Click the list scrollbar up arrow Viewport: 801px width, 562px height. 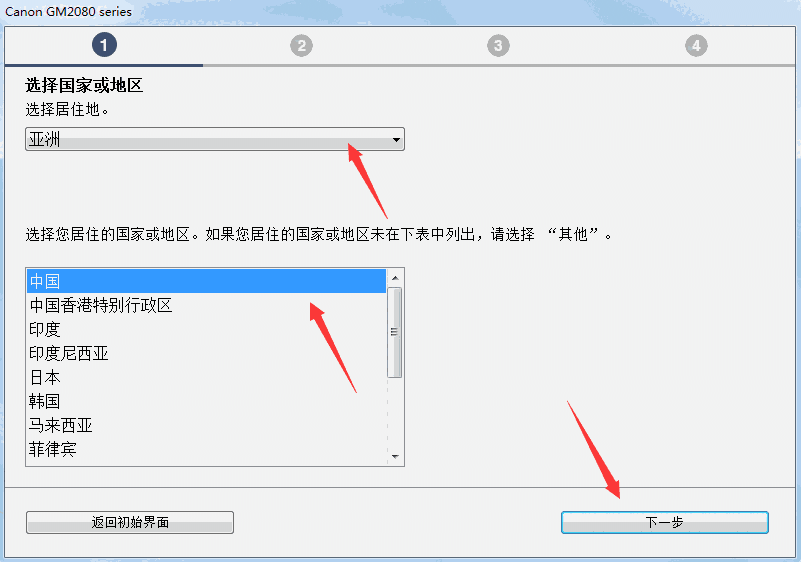click(395, 277)
